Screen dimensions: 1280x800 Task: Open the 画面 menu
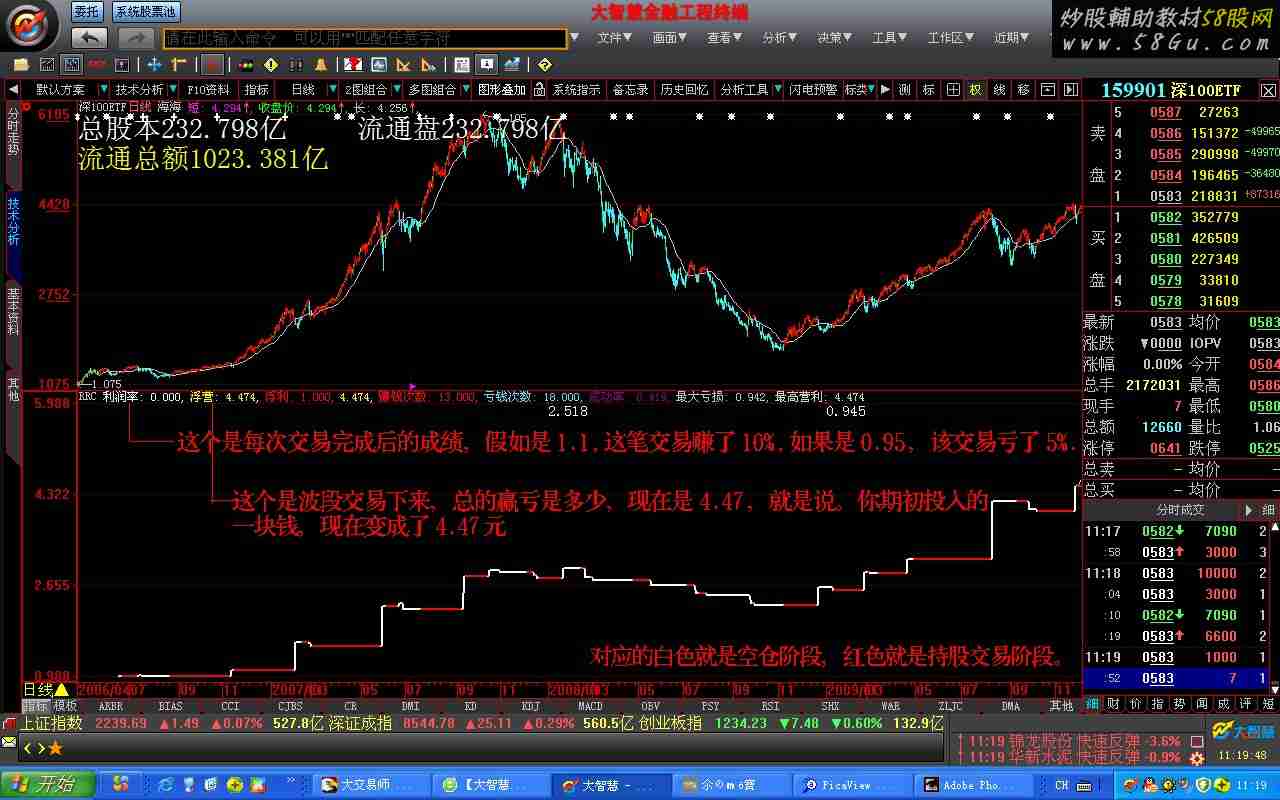(x=671, y=38)
